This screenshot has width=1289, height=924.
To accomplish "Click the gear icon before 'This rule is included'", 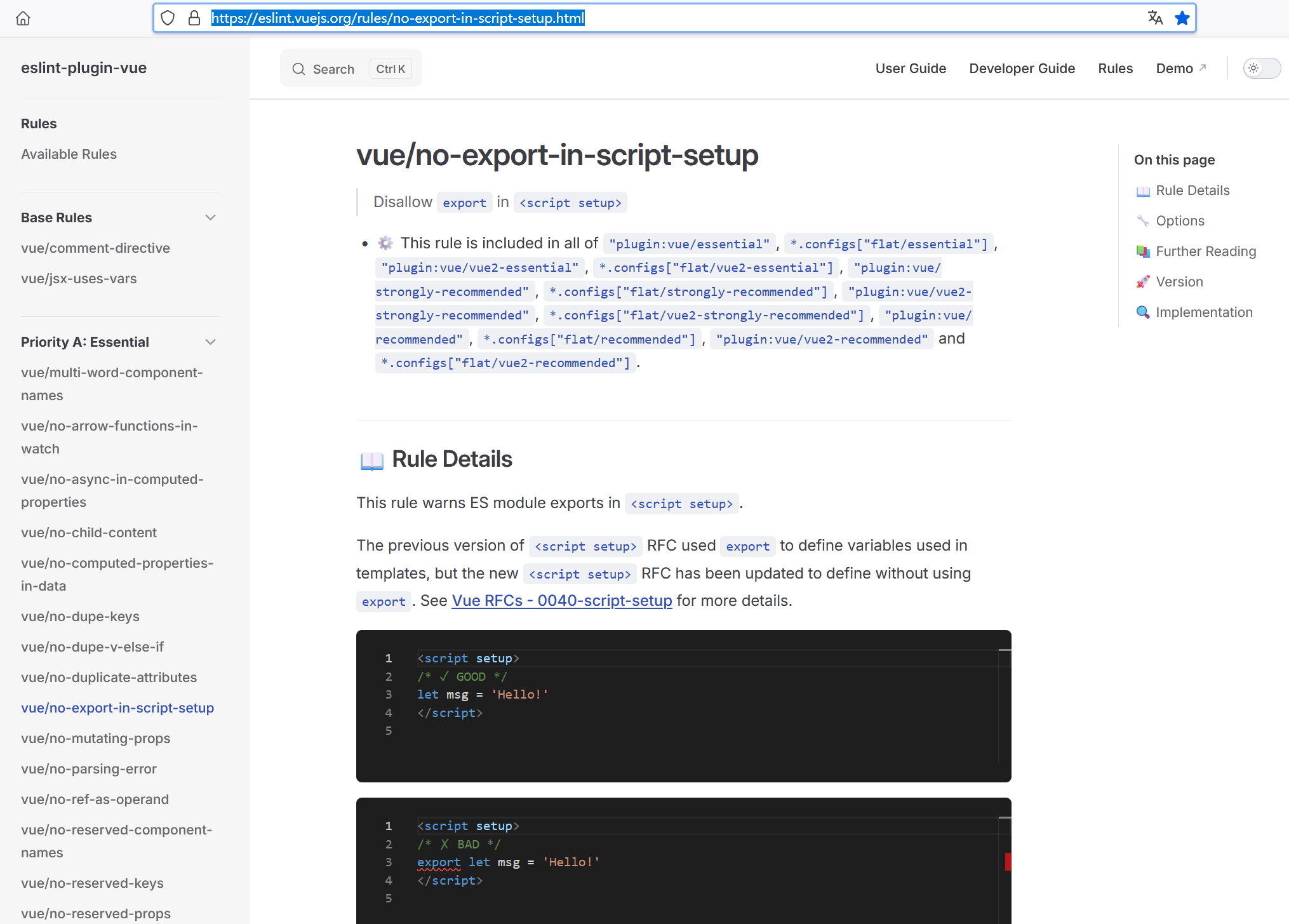I will click(x=385, y=243).
